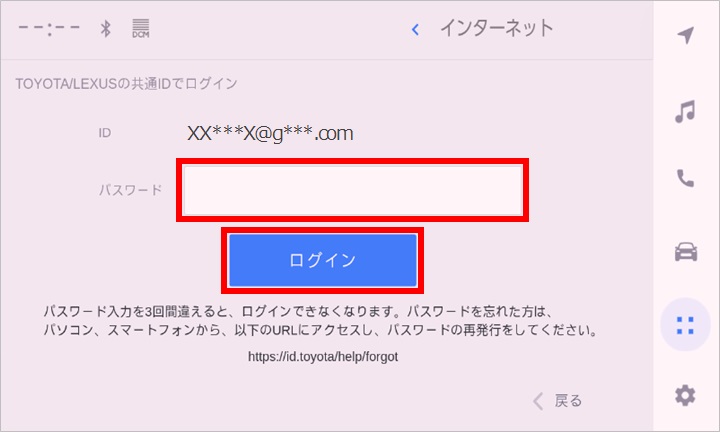Open the vehicle car icon
The image size is (720, 432).
686,251
